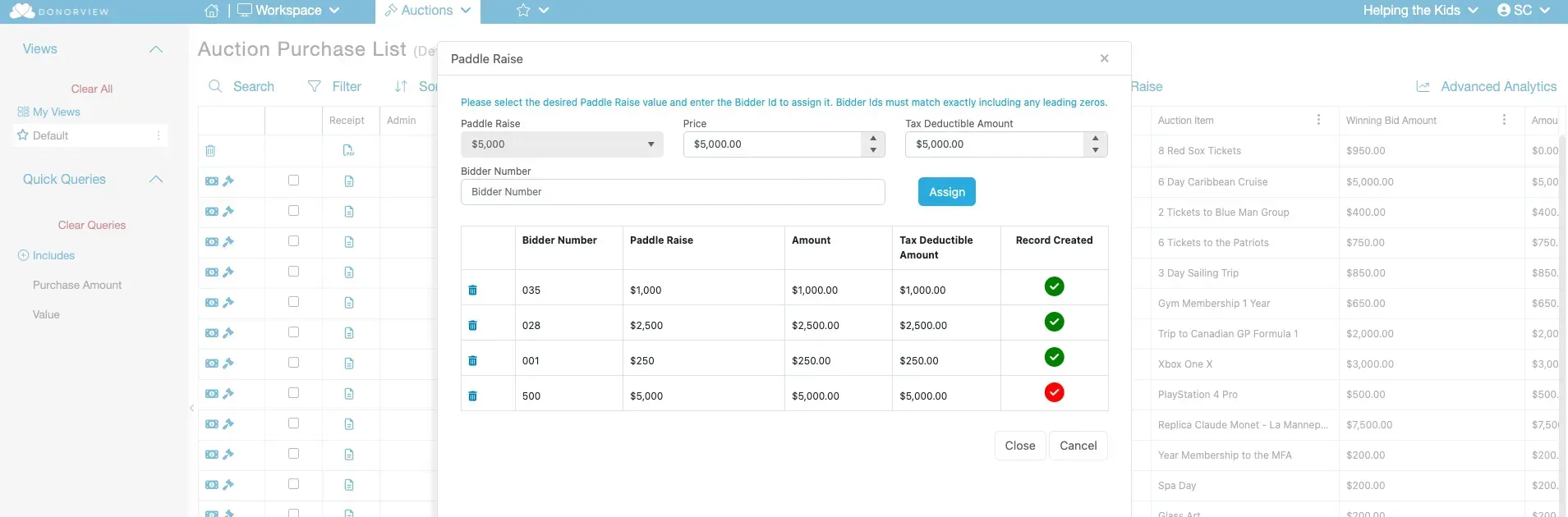The image size is (1568, 517).
Task: Select the Spa Day row checkbox
Action: (x=293, y=484)
